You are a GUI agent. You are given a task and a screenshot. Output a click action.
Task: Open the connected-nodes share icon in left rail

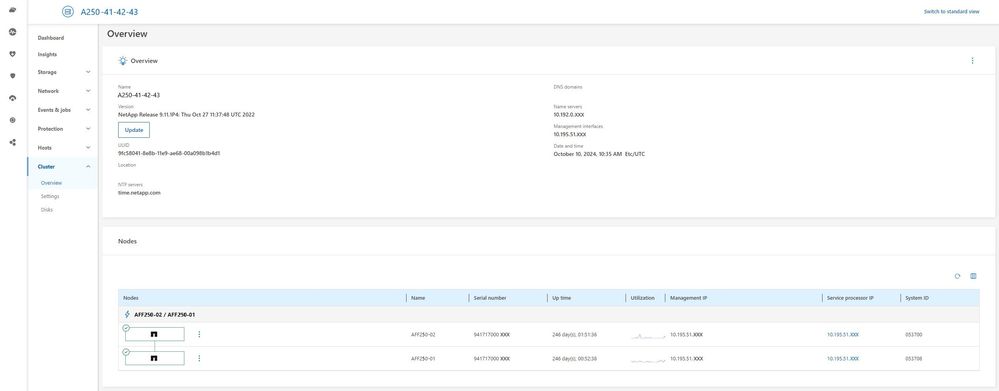(13, 142)
